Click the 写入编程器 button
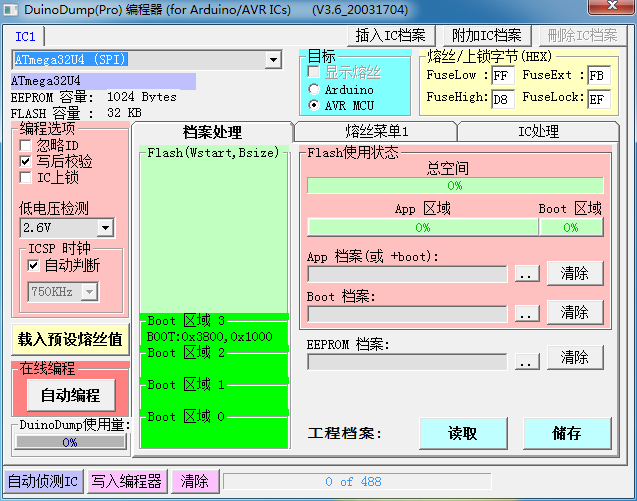 pos(127,481)
